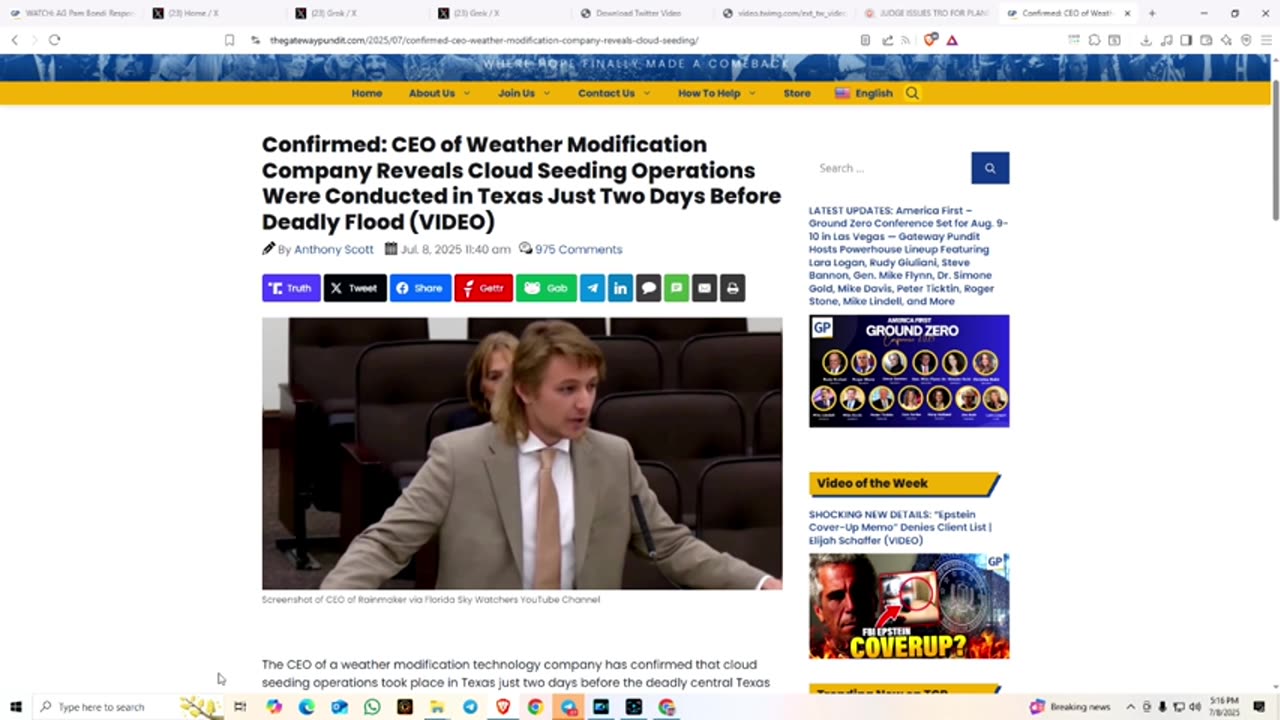This screenshot has width=1280, height=720.
Task: Open Brave Shields lion icon
Action: 931,40
